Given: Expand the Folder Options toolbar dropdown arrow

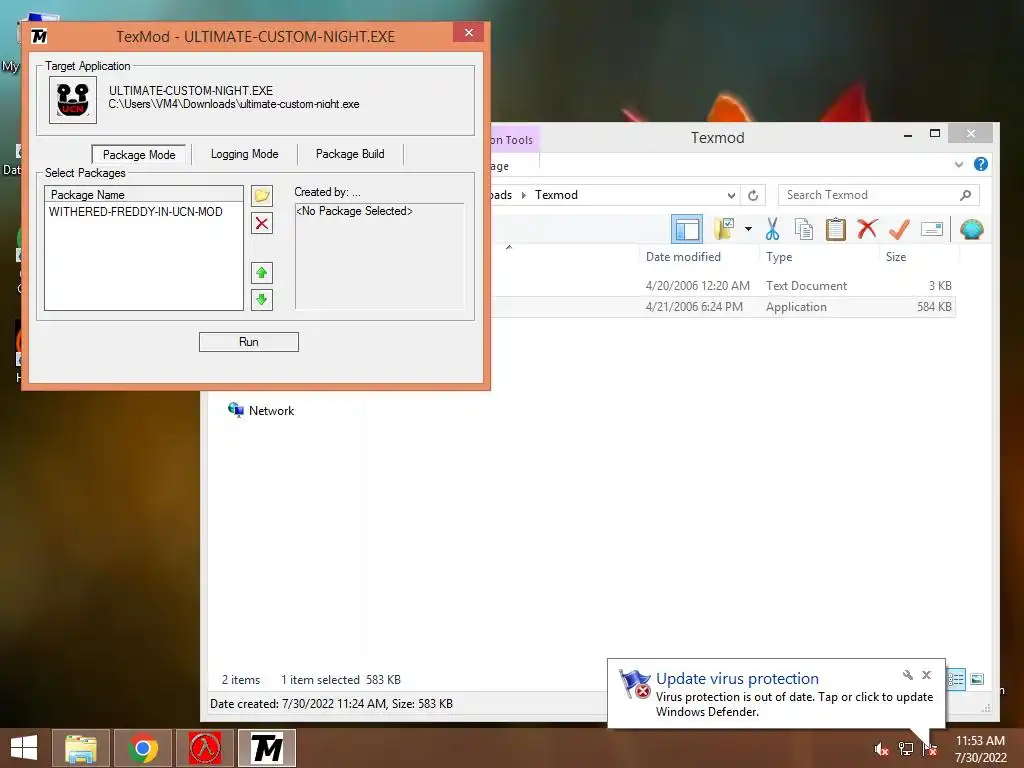Looking at the screenshot, I should click(748, 229).
